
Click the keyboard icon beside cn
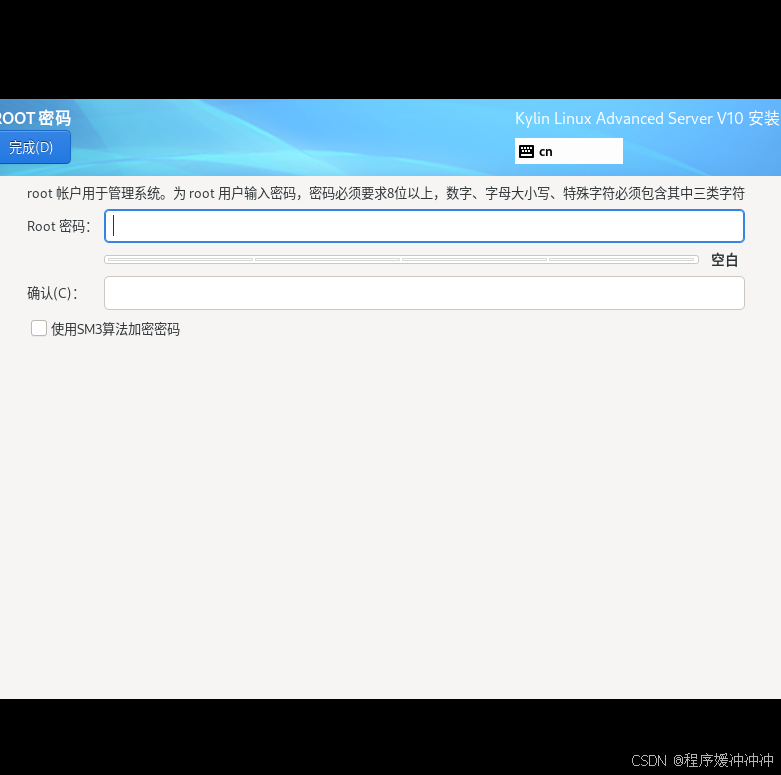coord(526,151)
